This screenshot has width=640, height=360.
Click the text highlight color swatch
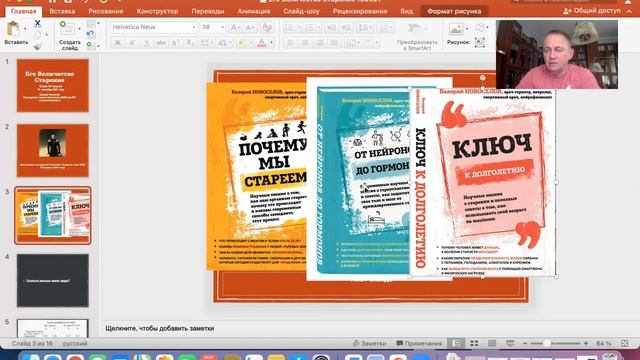pos(242,43)
